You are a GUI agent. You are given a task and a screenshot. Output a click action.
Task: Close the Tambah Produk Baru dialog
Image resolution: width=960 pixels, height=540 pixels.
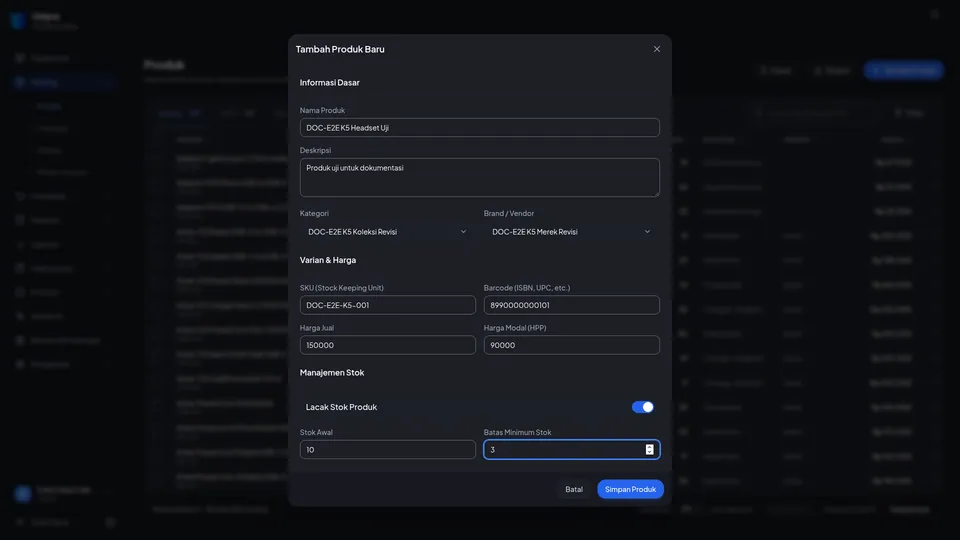[656, 49]
